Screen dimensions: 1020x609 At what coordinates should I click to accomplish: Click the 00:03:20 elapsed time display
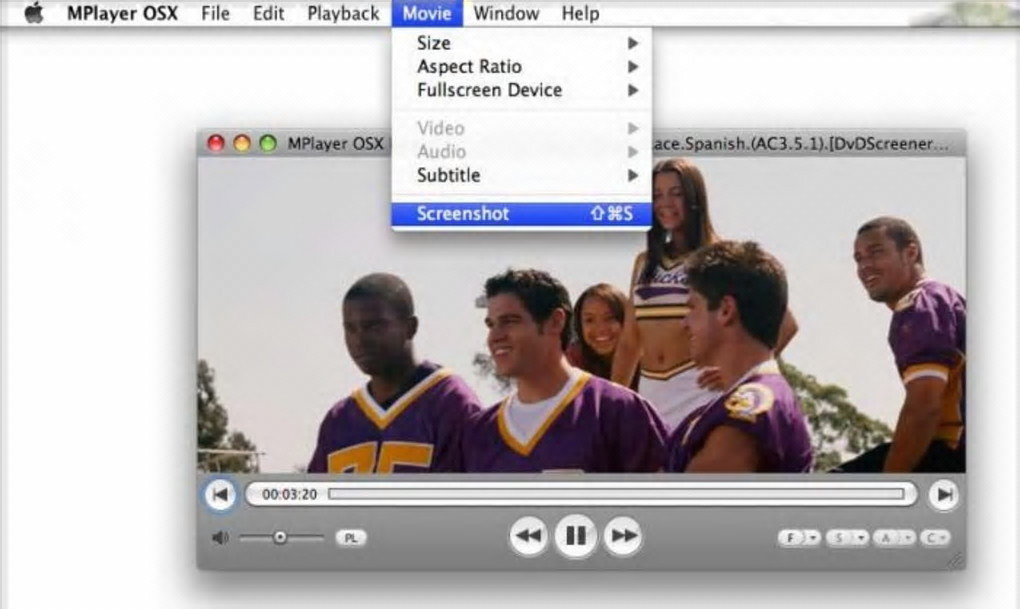coord(289,494)
